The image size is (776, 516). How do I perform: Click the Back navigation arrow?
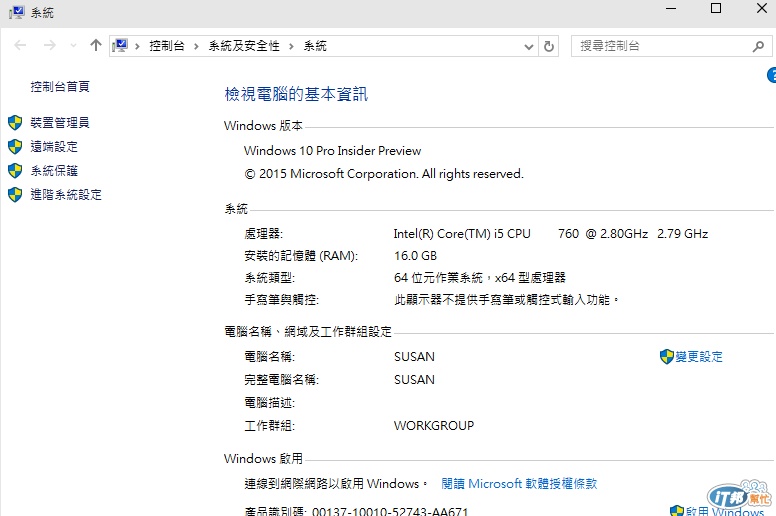tap(20, 46)
